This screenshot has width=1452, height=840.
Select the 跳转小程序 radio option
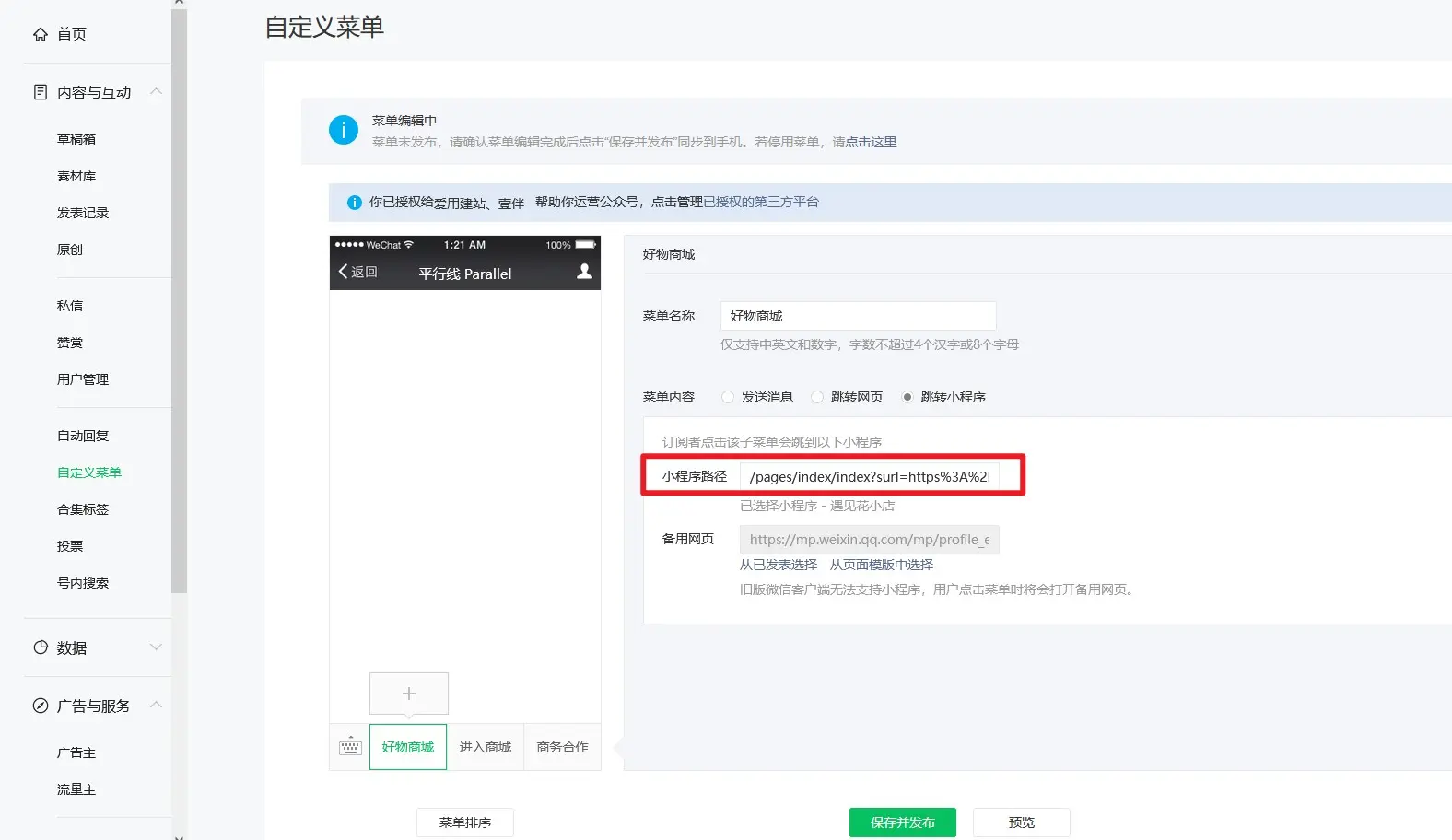[x=907, y=397]
